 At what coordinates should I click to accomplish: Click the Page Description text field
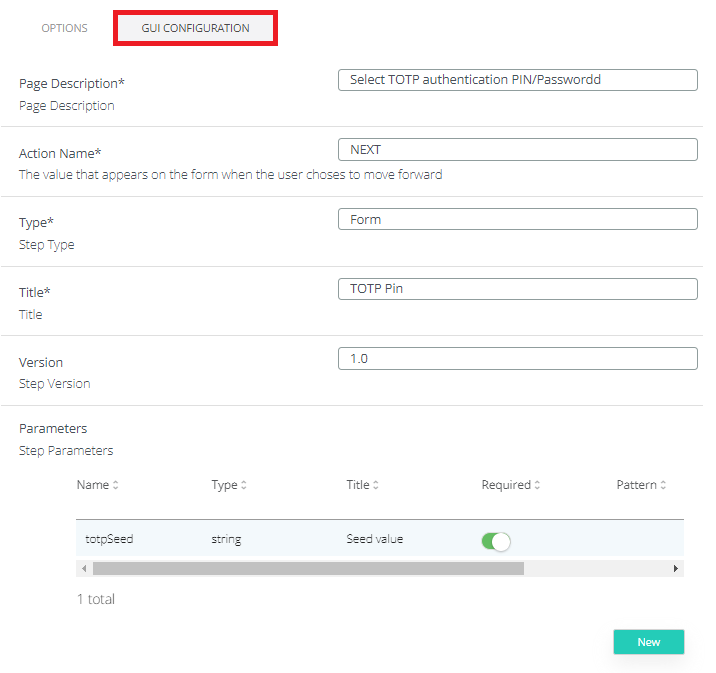click(x=517, y=80)
